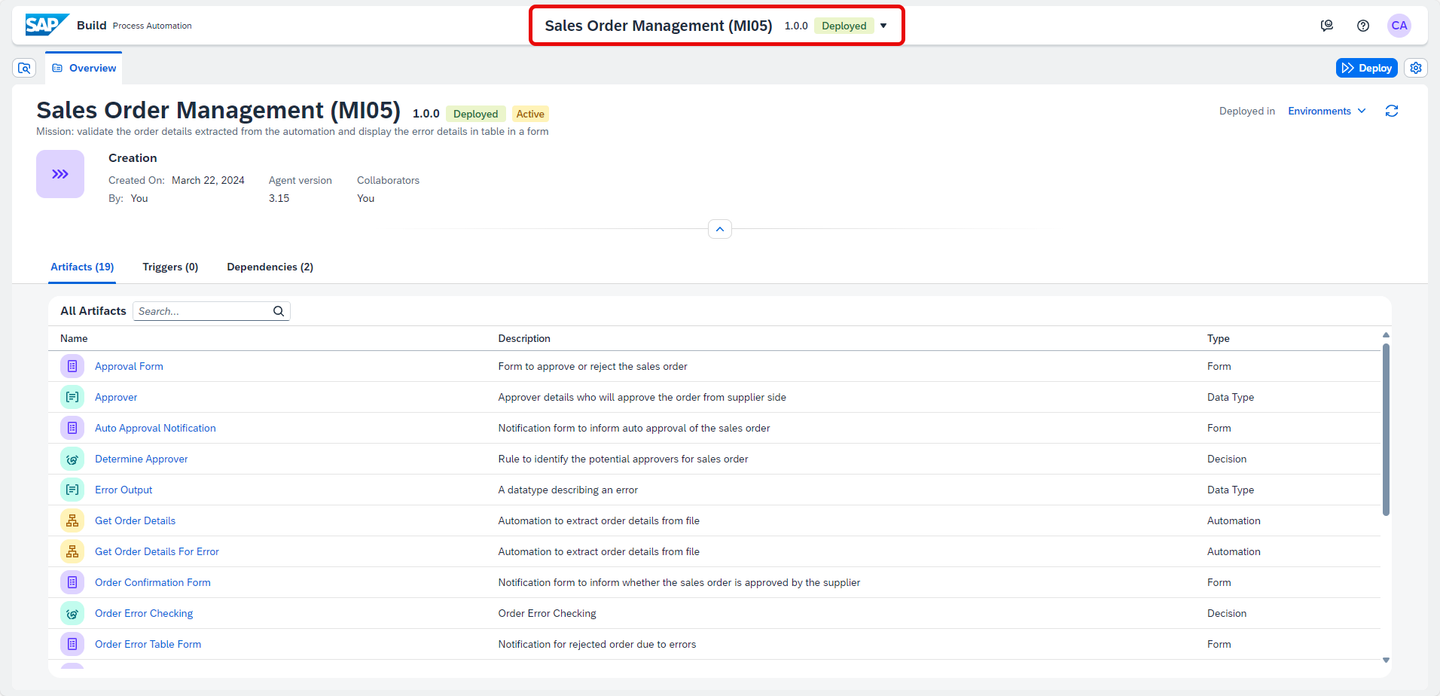Click the Deploy button
Image resolution: width=1440 pixels, height=696 pixels.
click(x=1366, y=68)
